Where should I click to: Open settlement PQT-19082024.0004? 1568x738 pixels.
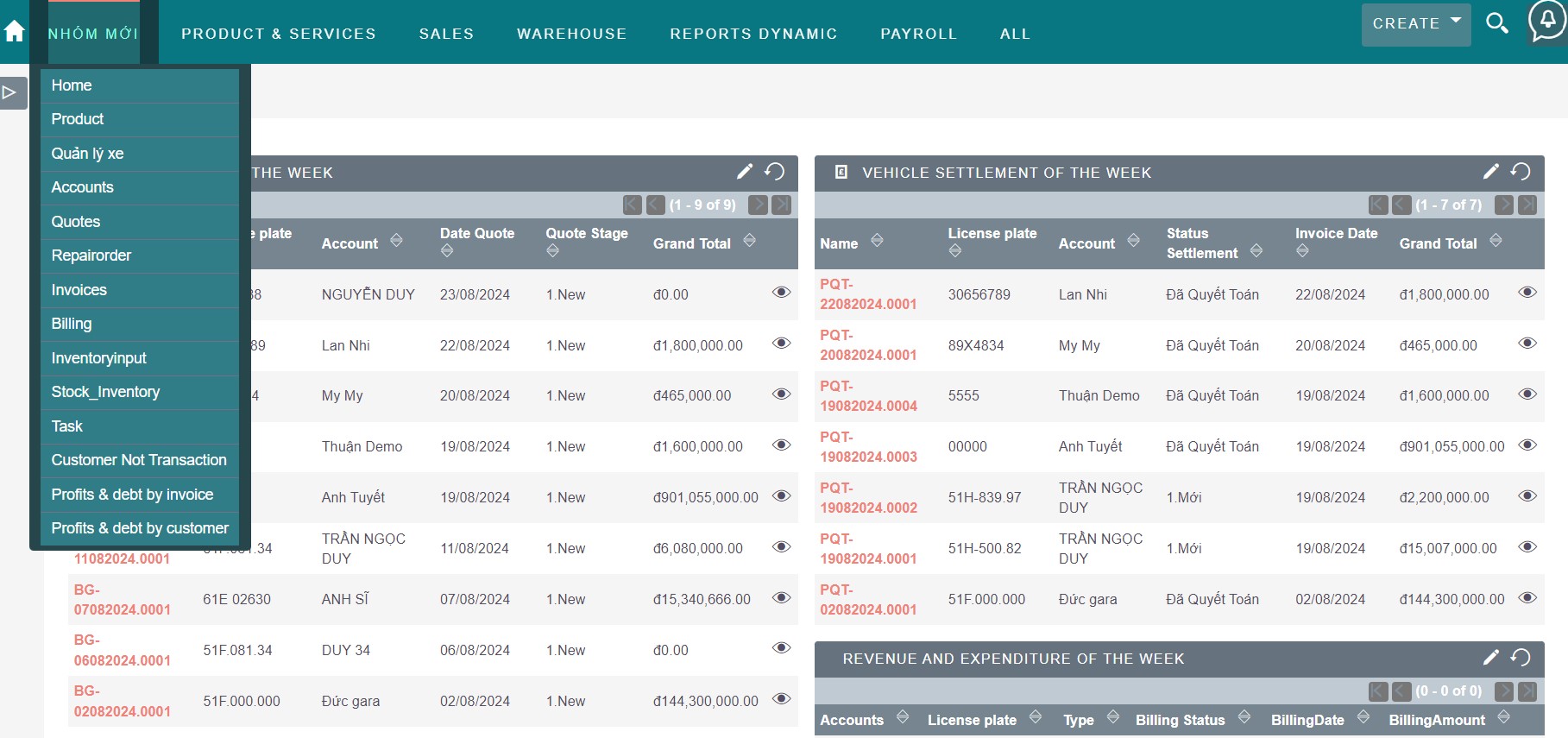pyautogui.click(x=868, y=395)
